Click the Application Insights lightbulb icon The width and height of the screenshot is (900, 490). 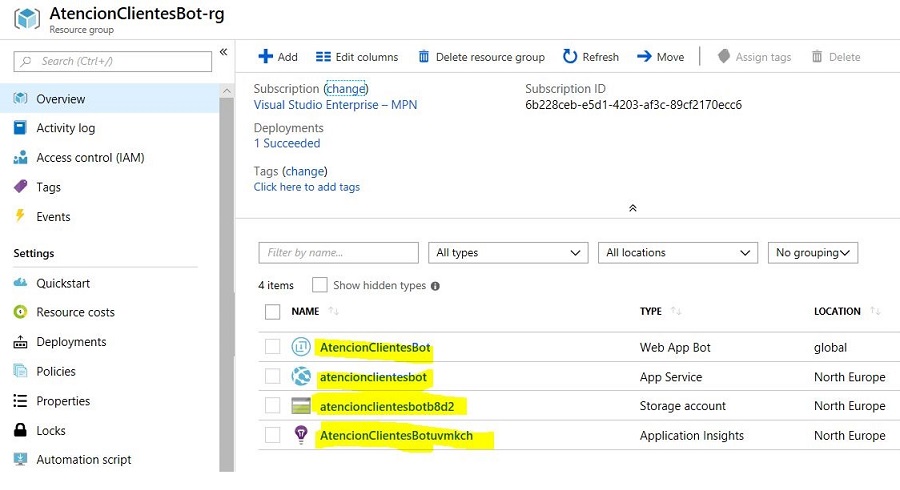coord(301,435)
